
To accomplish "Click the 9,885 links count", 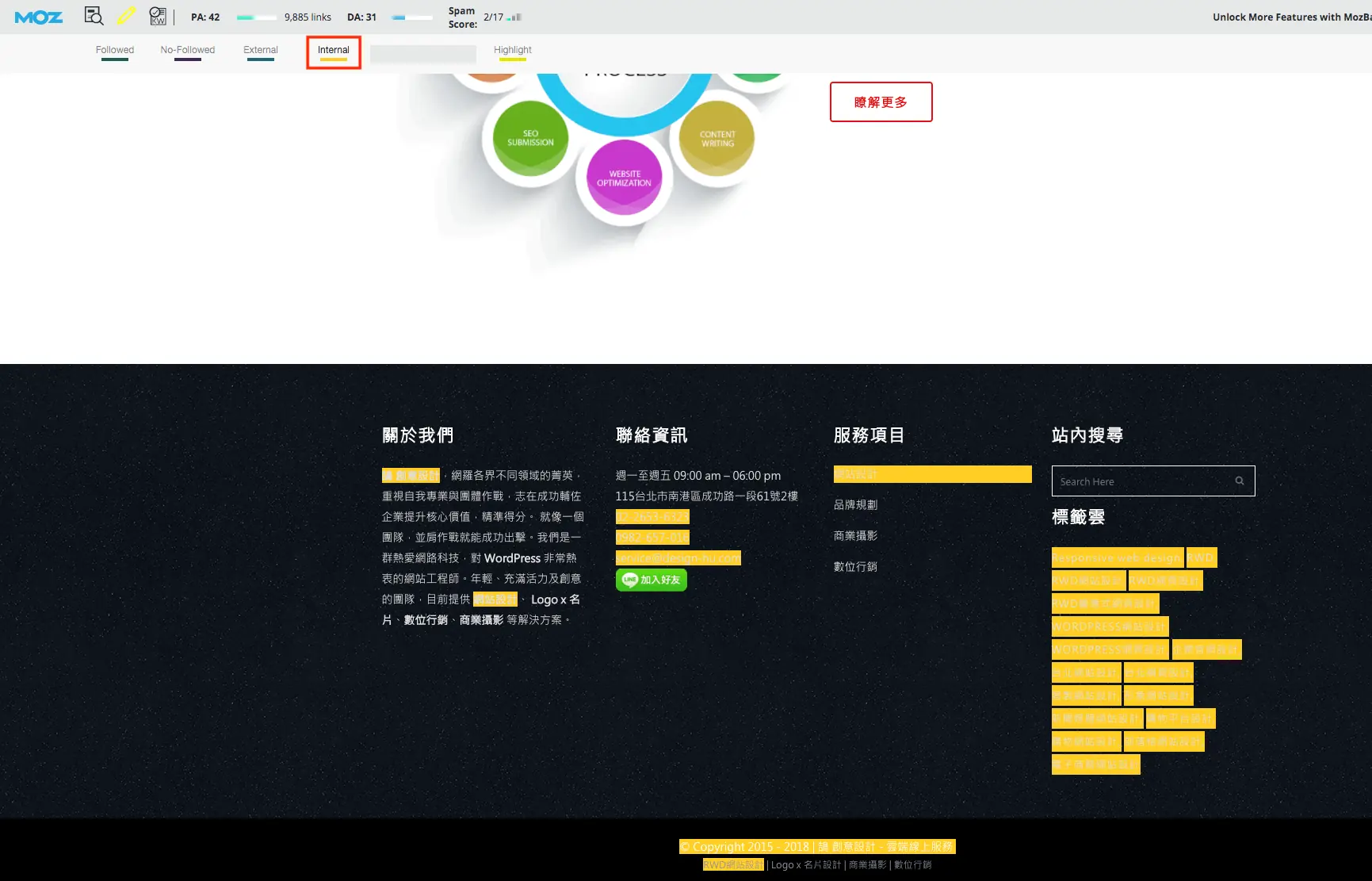I will point(308,17).
